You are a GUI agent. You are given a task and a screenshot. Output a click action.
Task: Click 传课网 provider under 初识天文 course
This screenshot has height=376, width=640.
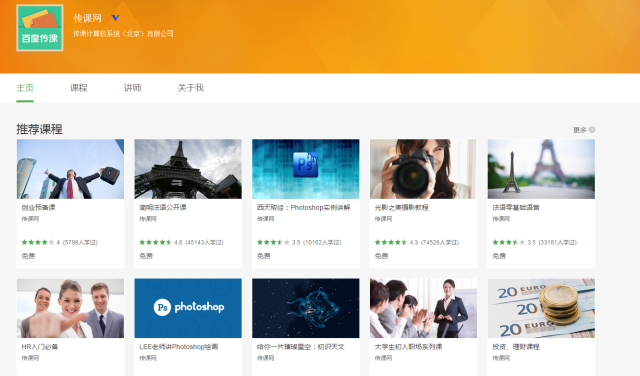pos(266,358)
